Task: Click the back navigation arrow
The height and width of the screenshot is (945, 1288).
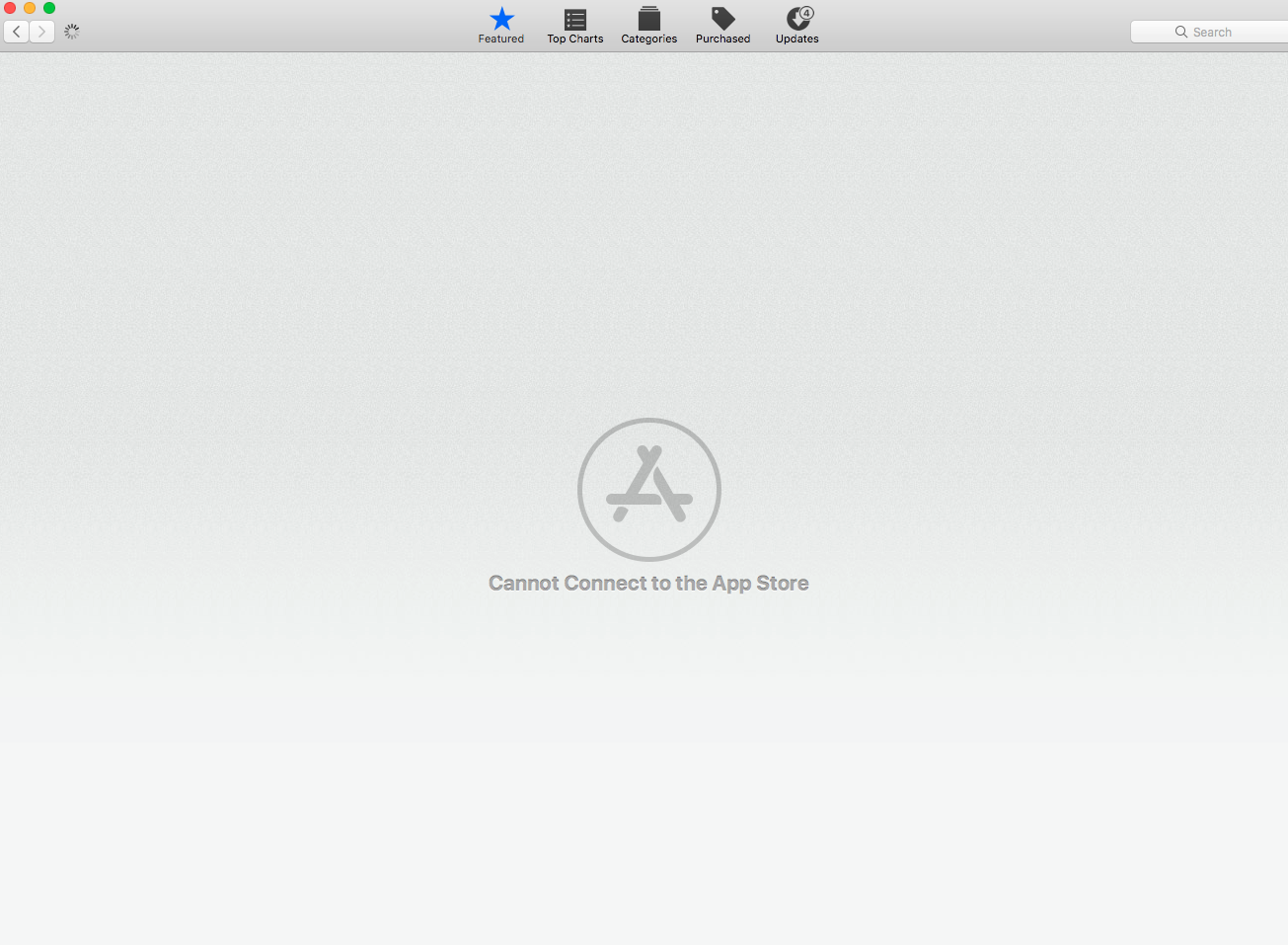Action: (x=17, y=32)
